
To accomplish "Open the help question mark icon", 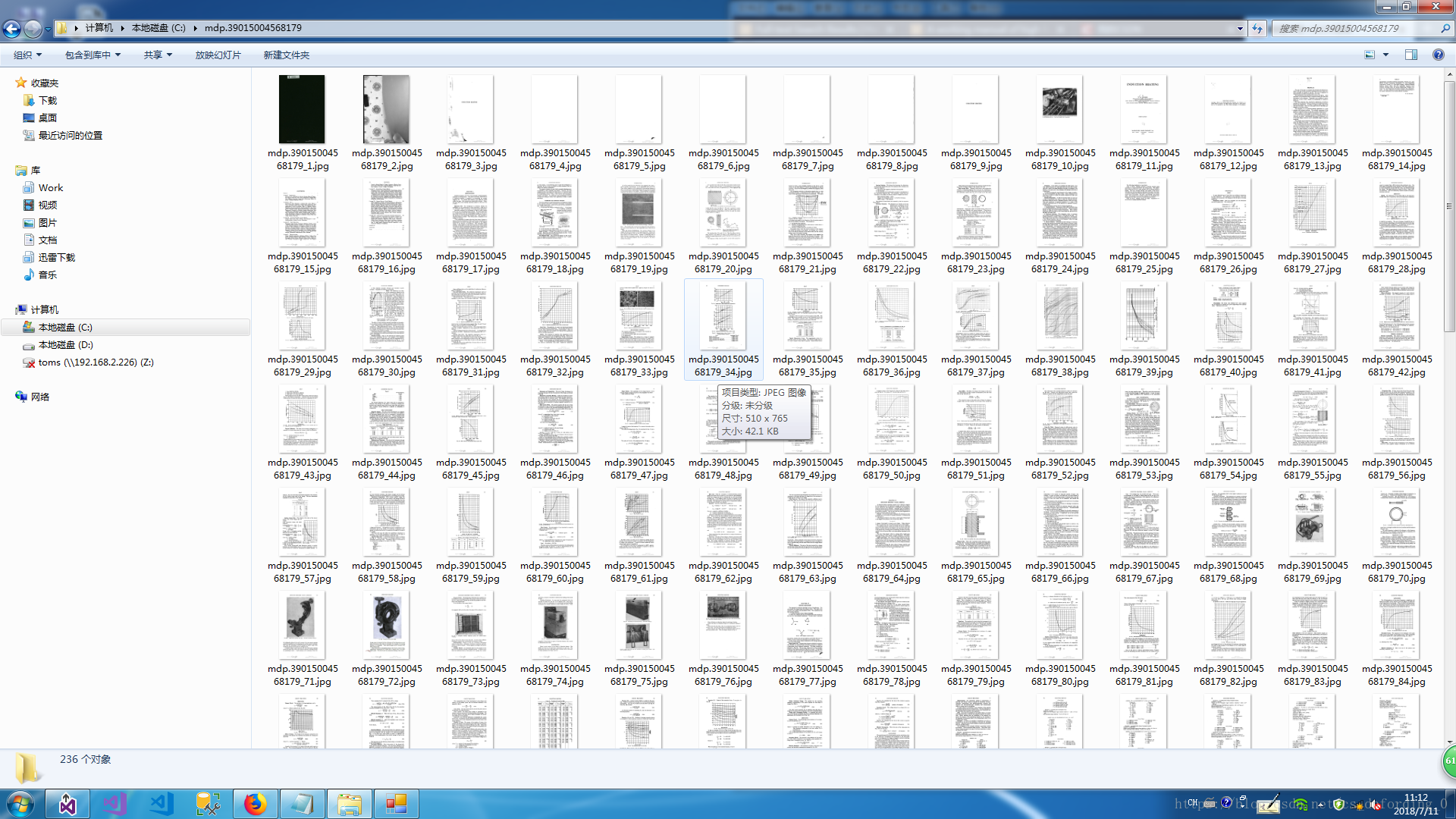I will 1438,55.
